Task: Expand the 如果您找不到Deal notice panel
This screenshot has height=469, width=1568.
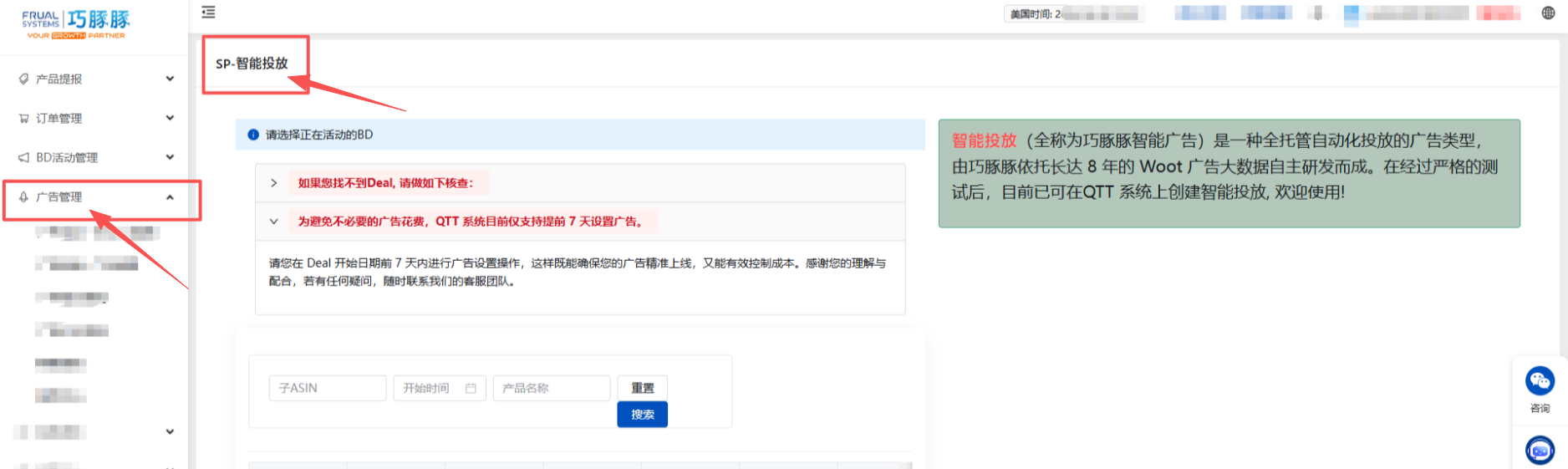Action: coord(273,183)
